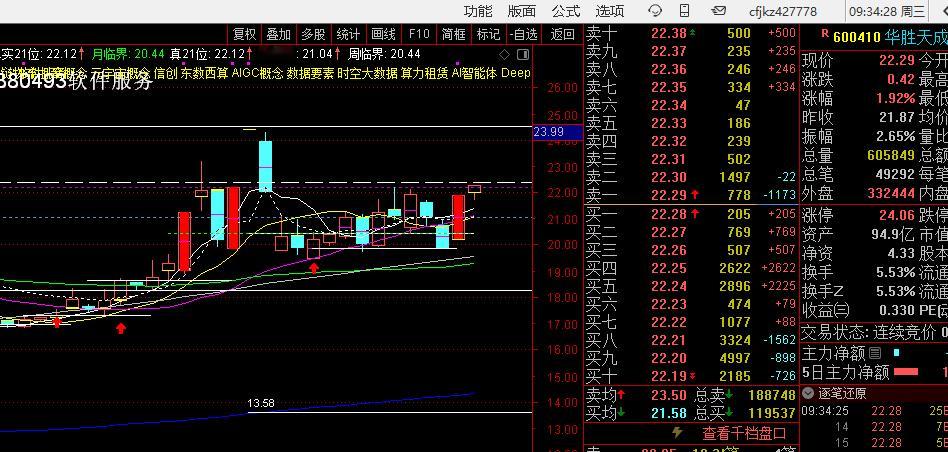The width and height of the screenshot is (948, 452).
Task: Click the 数据要素 concept tag
Action: [x=309, y=73]
